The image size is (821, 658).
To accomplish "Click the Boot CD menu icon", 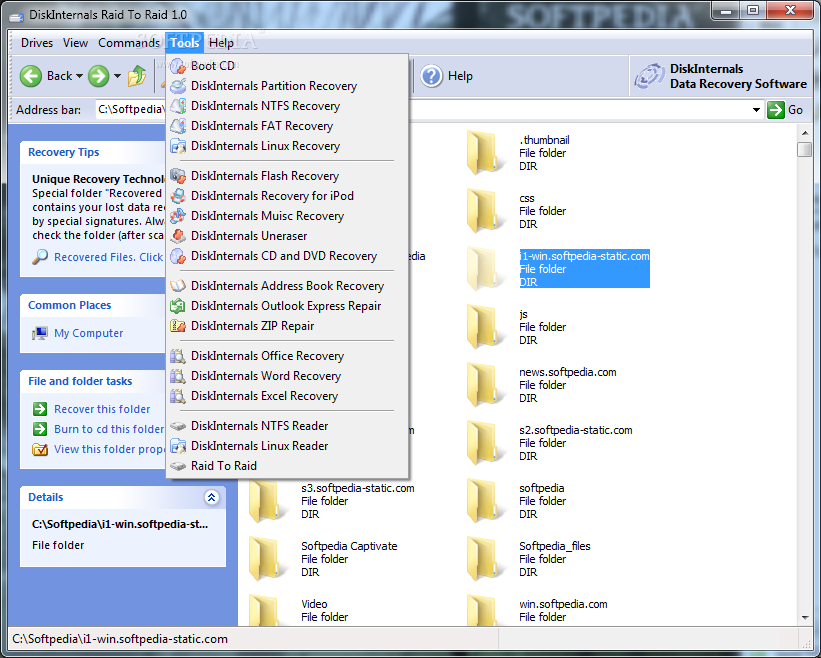I will pyautogui.click(x=178, y=66).
